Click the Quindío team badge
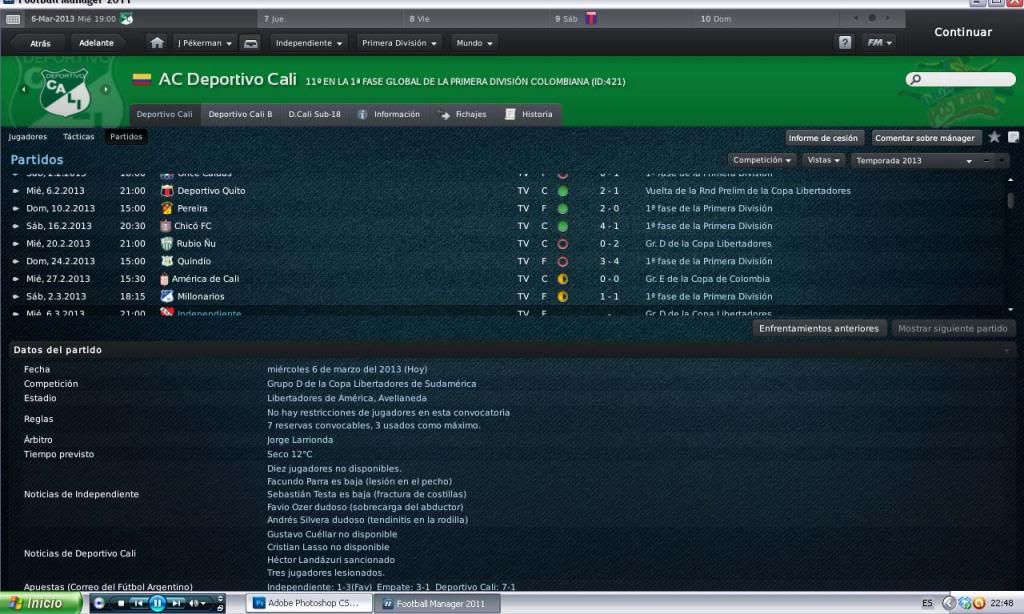Screen dimensions: 1024x614 pyautogui.click(x=167, y=261)
